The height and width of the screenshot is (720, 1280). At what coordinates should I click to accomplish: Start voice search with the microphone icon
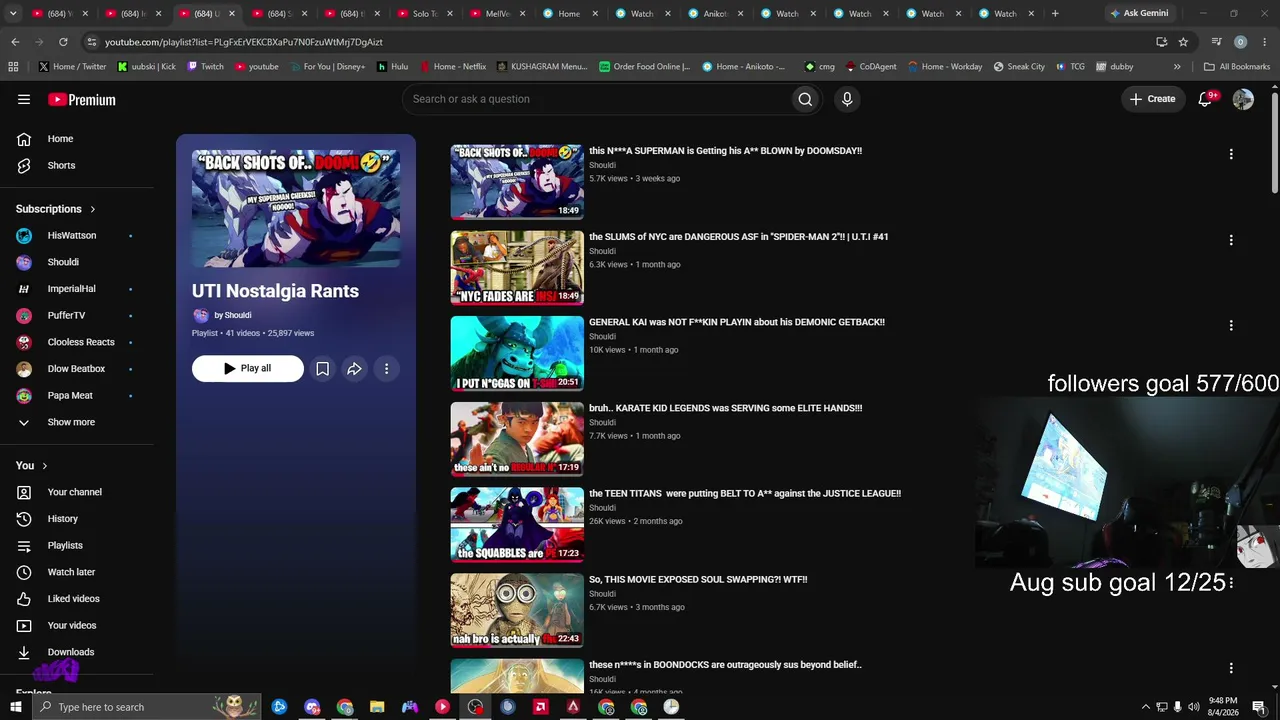pos(847,99)
